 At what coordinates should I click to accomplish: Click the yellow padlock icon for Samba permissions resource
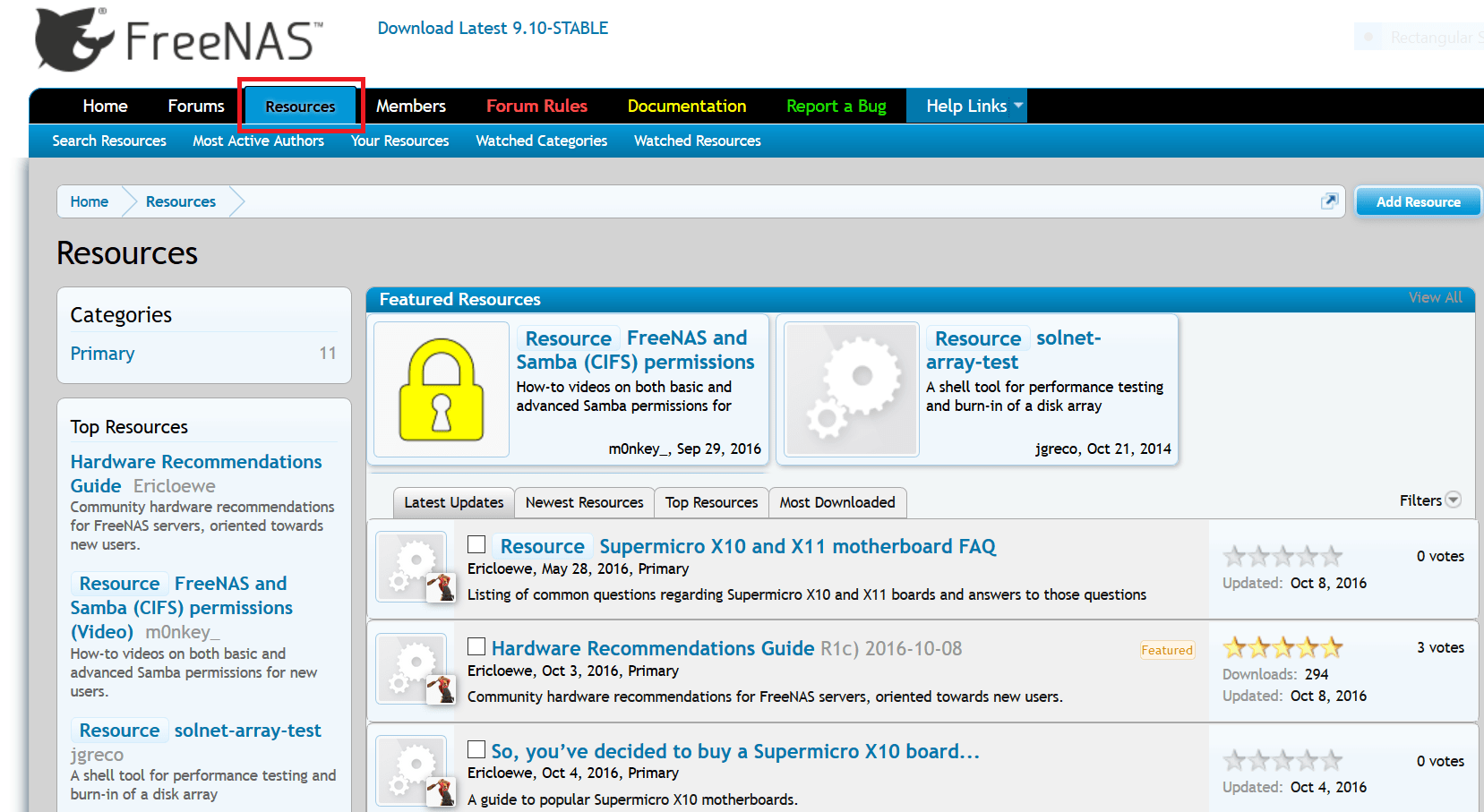coord(441,389)
